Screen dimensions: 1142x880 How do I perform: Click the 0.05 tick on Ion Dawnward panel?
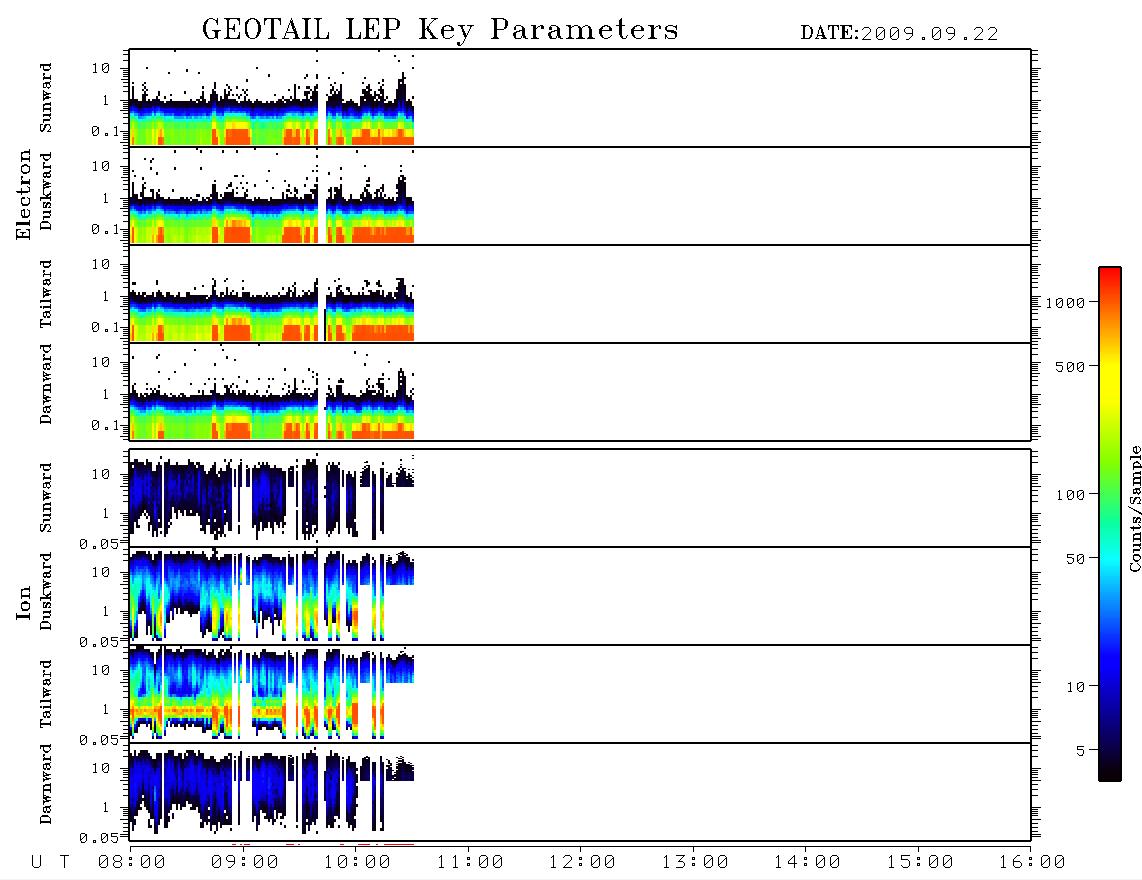point(99,838)
